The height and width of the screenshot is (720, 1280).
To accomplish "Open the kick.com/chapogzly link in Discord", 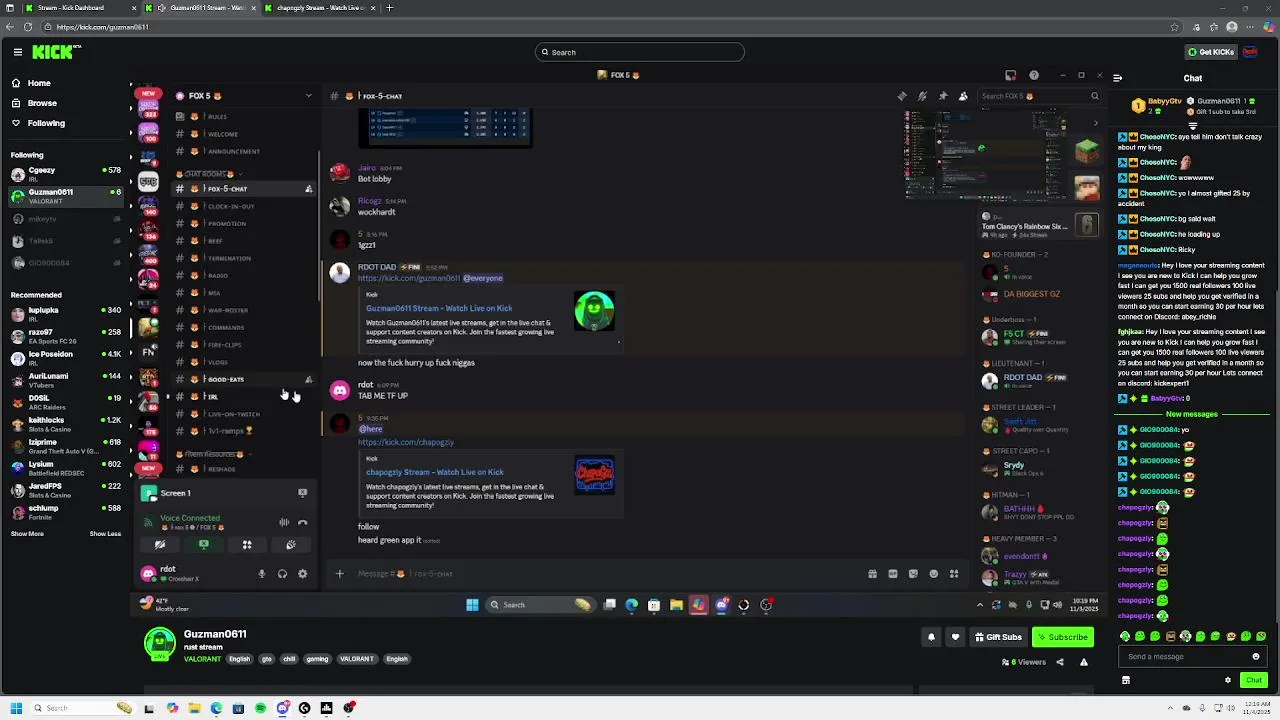I will (x=406, y=442).
